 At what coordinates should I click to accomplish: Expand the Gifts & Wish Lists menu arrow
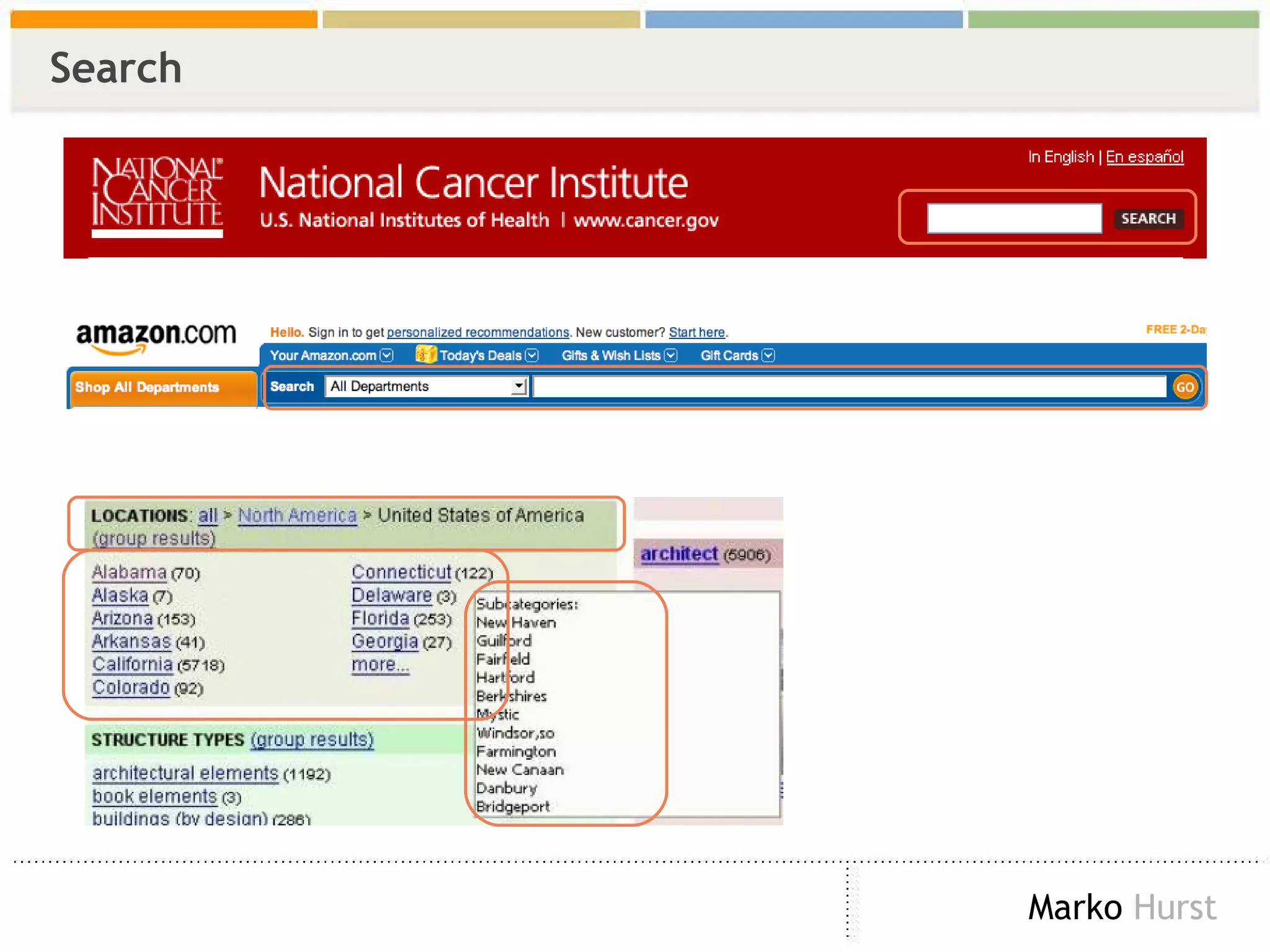670,355
